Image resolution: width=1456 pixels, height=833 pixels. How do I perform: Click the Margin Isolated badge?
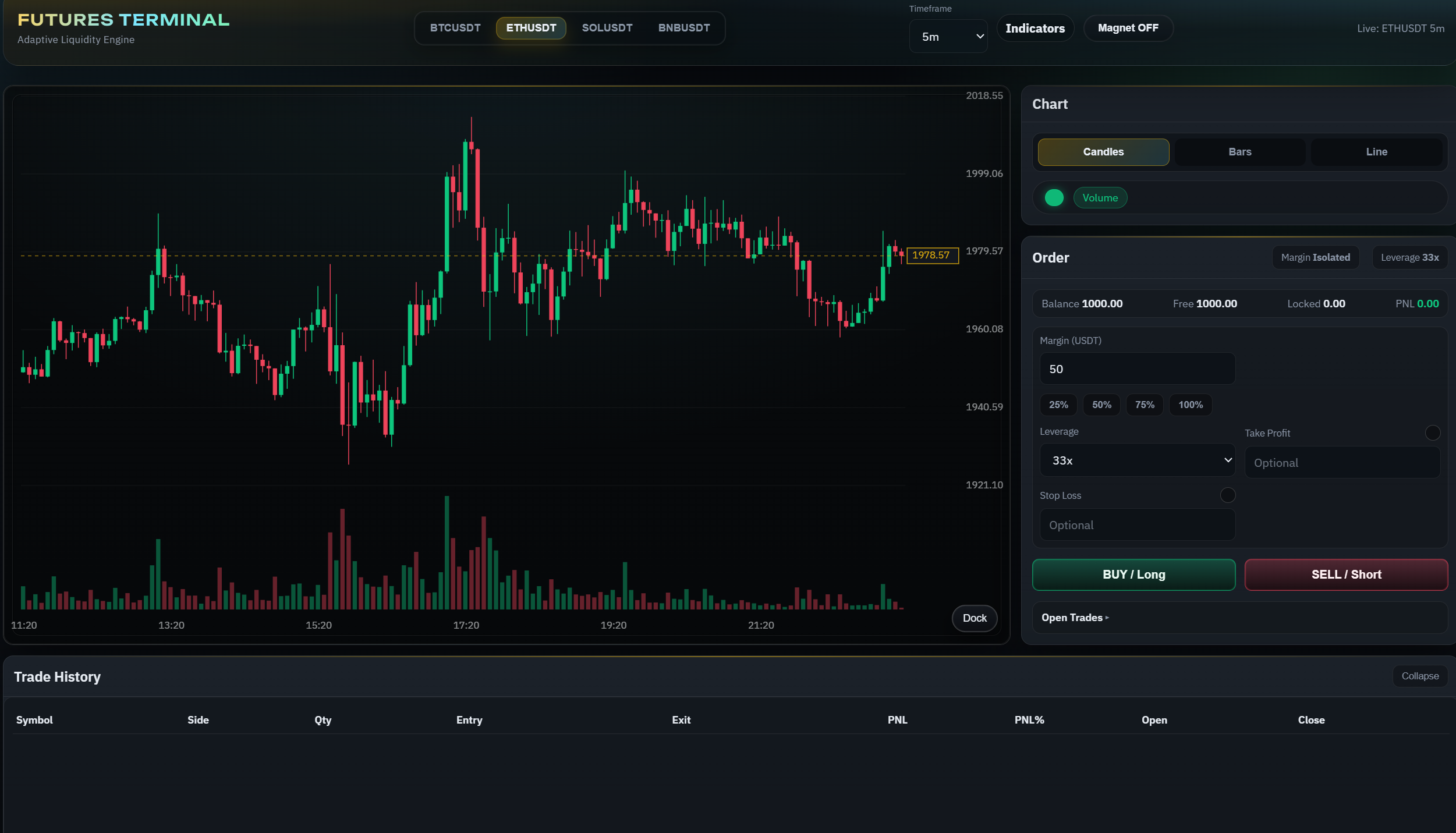(1315, 257)
